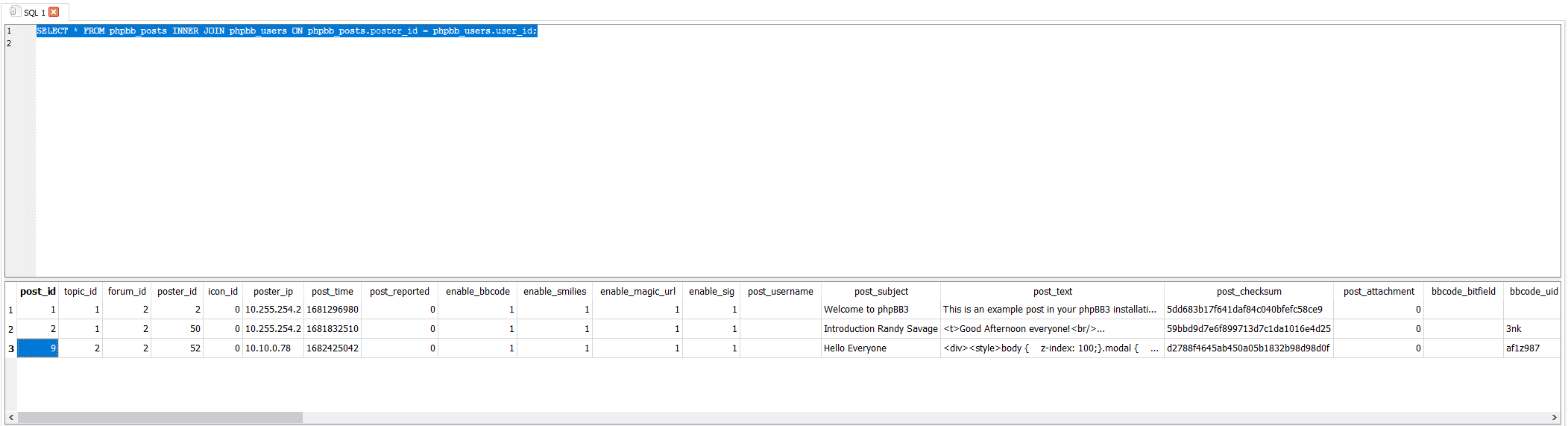Close the SQL 1 tab with red X

click(x=54, y=12)
